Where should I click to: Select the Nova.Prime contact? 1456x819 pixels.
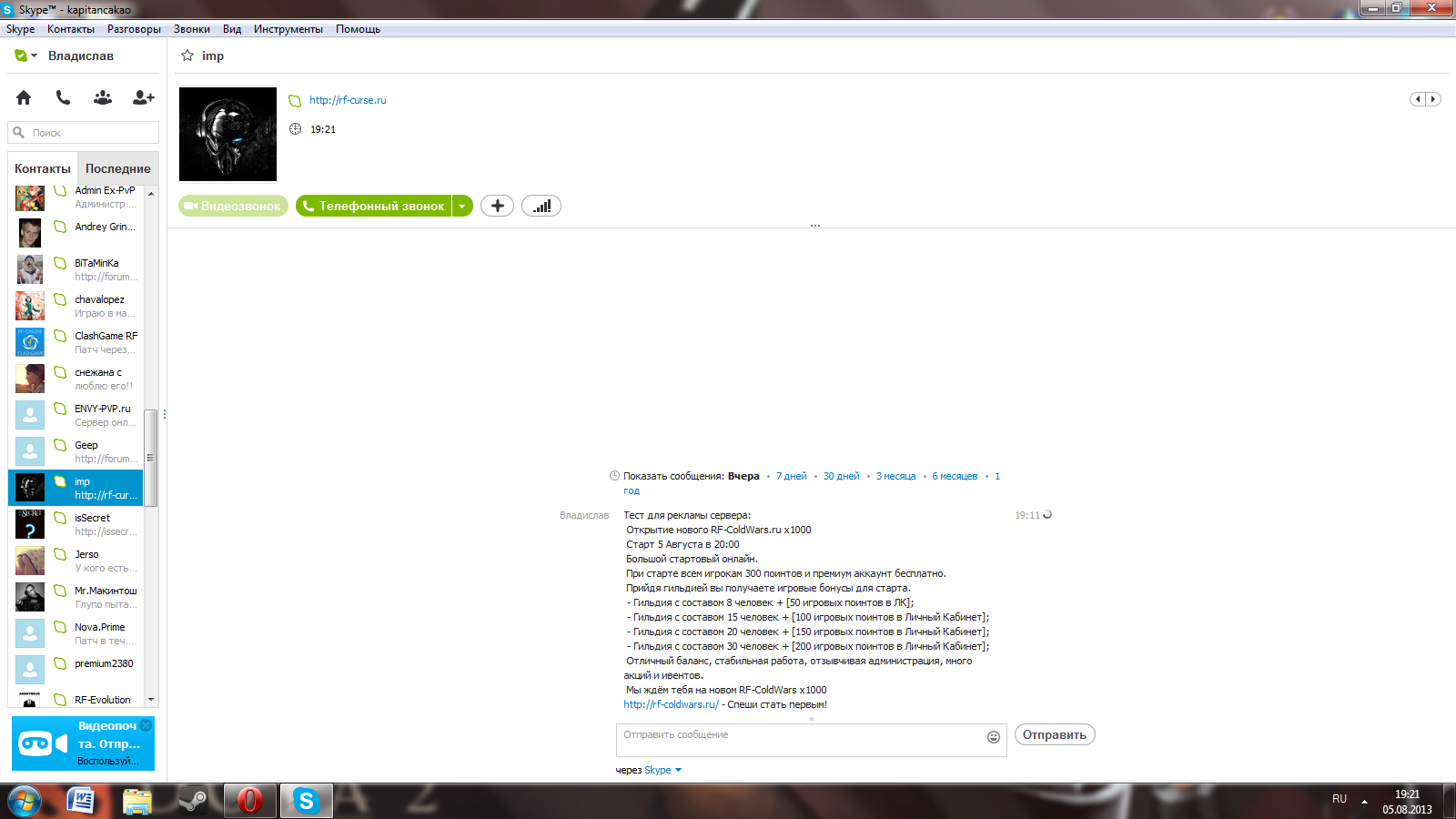click(x=76, y=633)
